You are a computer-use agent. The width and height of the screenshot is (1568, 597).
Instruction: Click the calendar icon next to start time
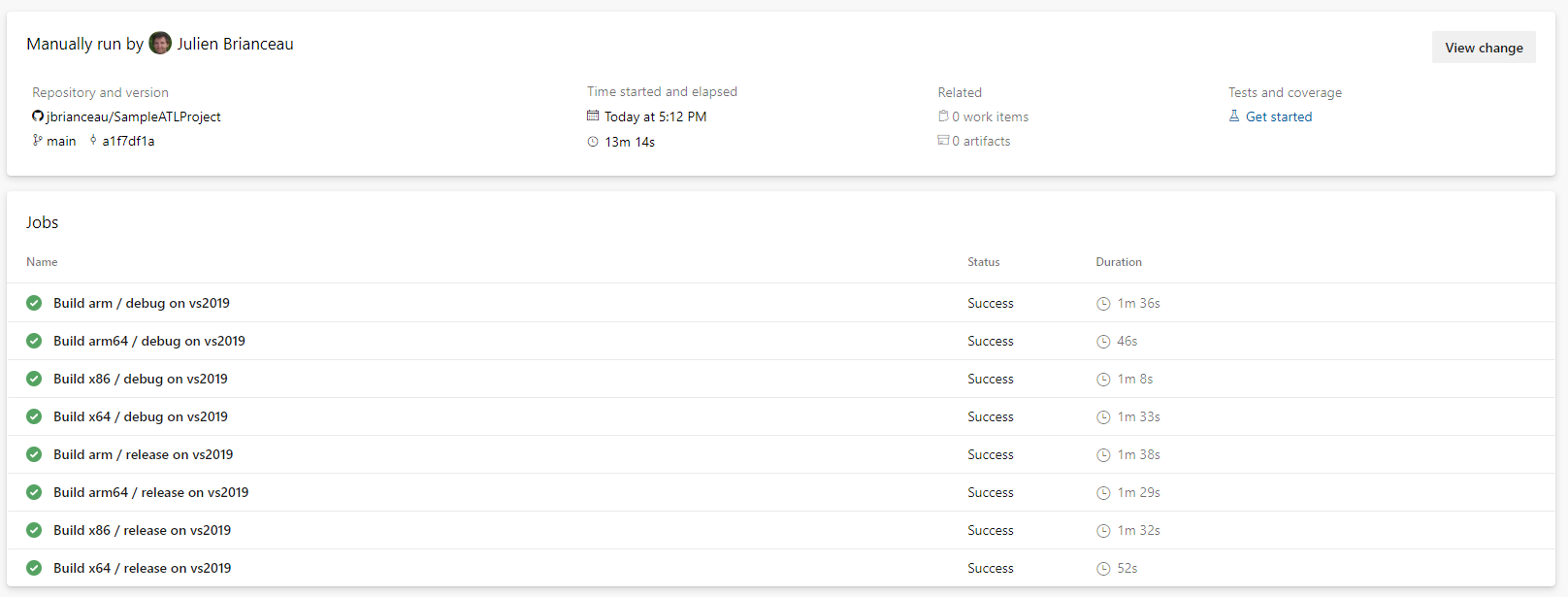click(x=593, y=116)
